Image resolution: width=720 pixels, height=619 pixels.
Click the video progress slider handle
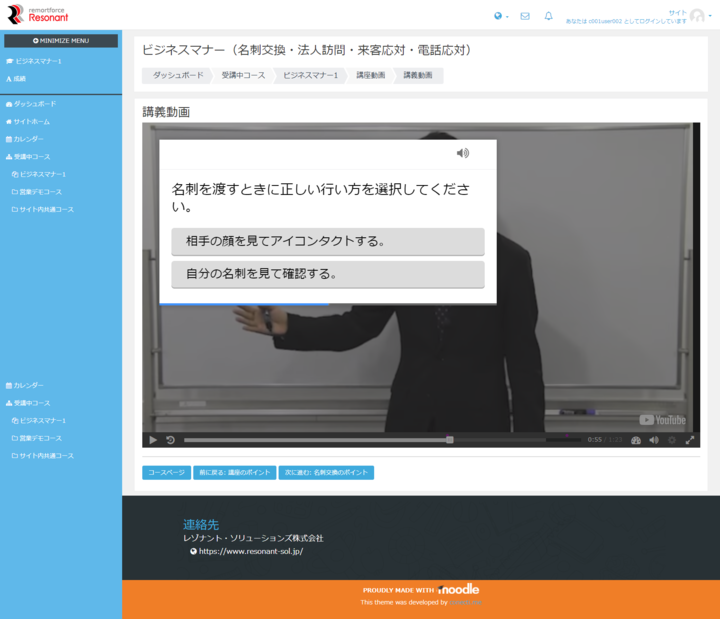coord(450,440)
